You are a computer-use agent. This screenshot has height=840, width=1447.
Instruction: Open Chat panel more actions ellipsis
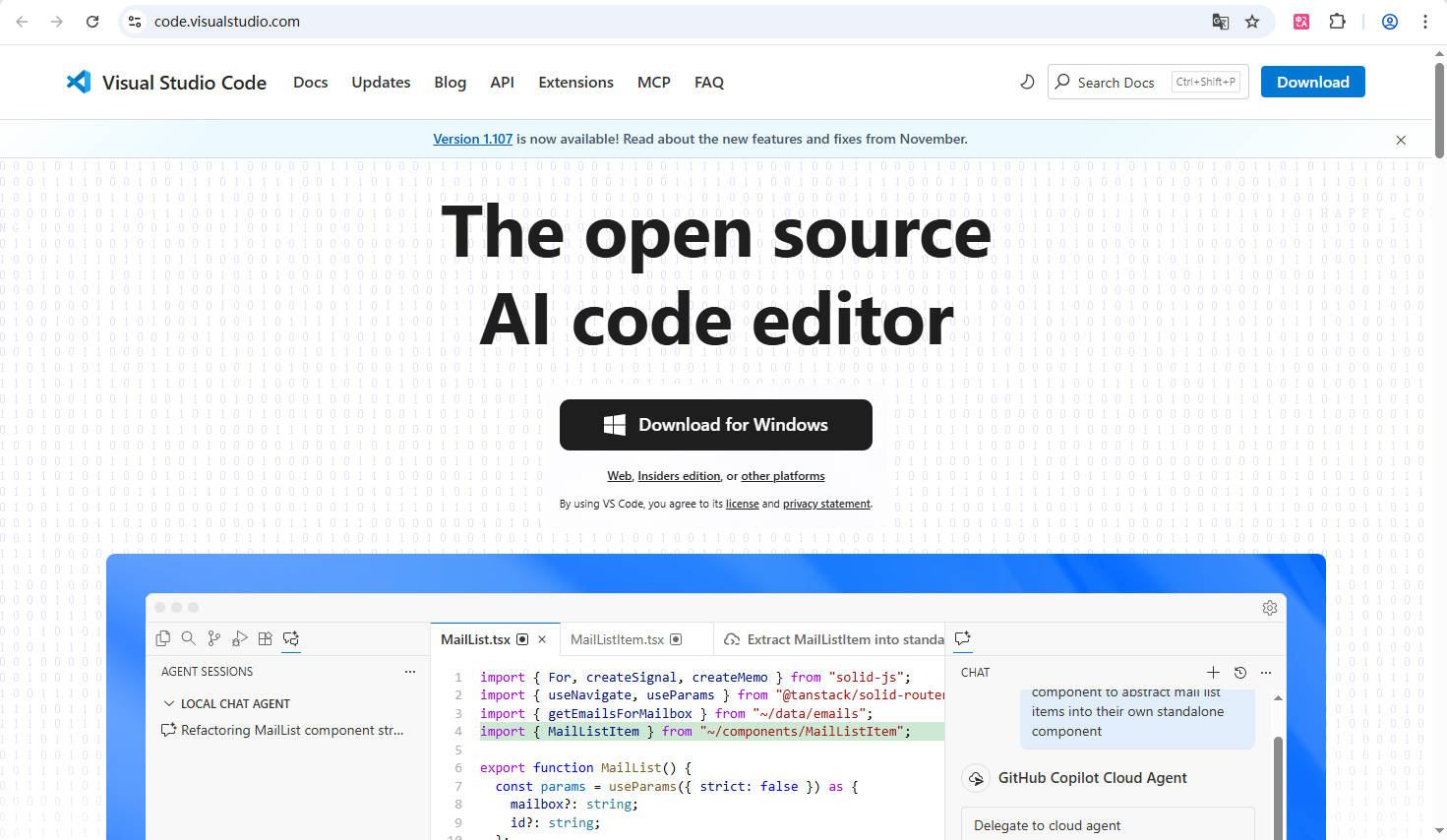pyautogui.click(x=1266, y=673)
